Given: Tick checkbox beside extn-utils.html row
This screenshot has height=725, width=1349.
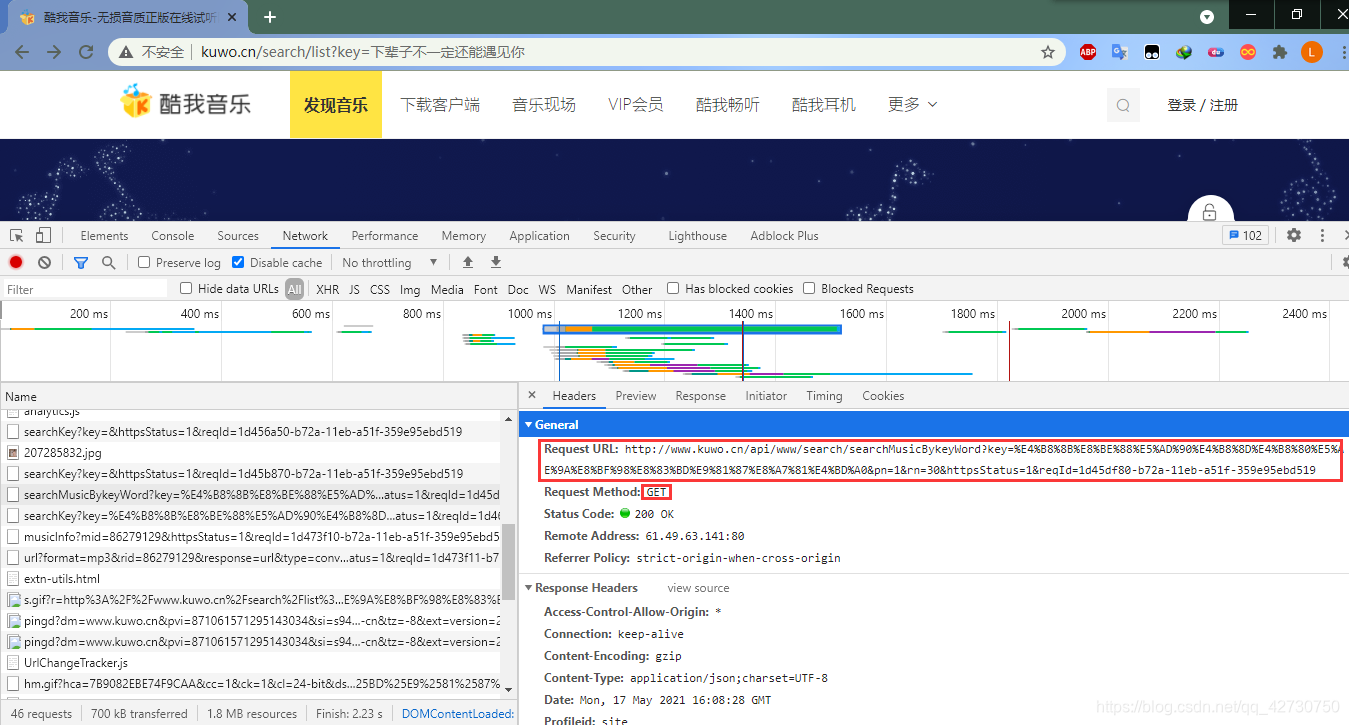Looking at the screenshot, I should (x=14, y=579).
